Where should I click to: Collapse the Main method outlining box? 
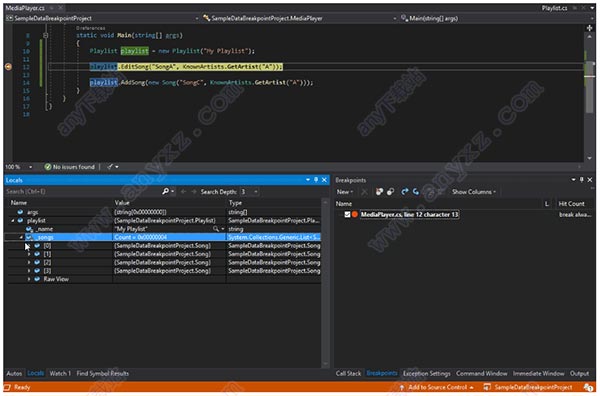click(x=46, y=35)
